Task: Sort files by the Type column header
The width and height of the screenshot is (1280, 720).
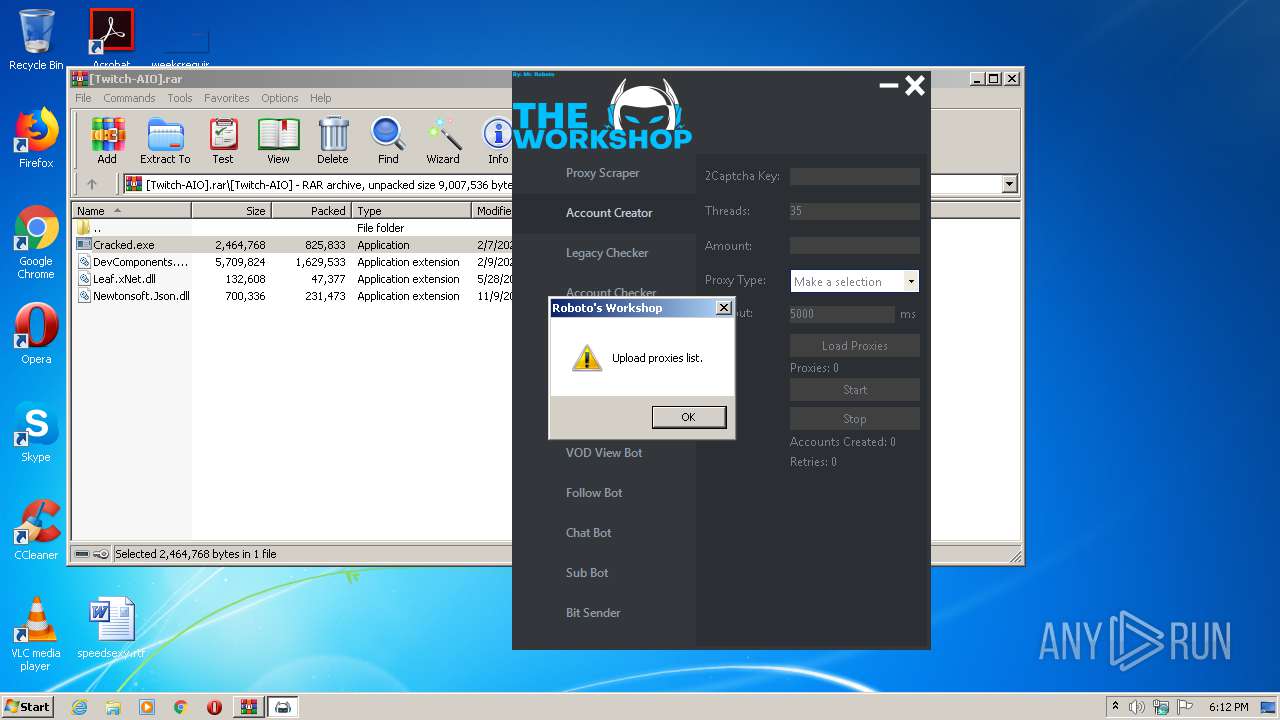Action: click(411, 211)
